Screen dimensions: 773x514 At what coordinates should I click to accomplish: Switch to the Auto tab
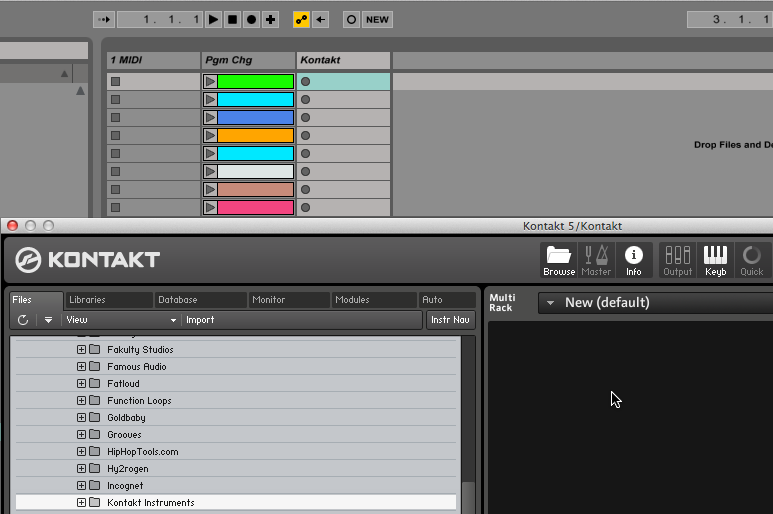pos(447,300)
